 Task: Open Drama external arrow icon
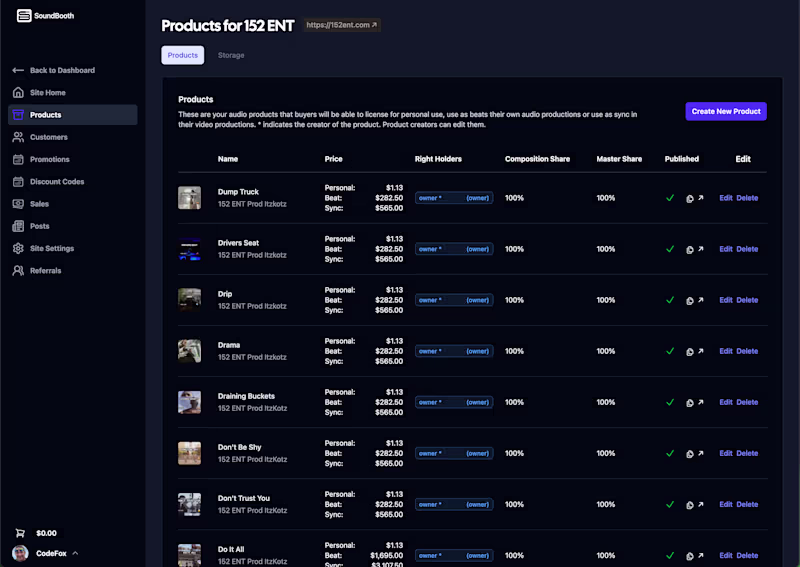click(x=701, y=351)
